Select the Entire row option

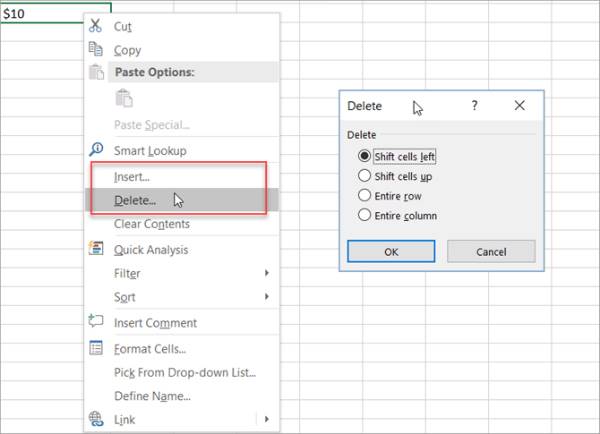tap(390, 196)
